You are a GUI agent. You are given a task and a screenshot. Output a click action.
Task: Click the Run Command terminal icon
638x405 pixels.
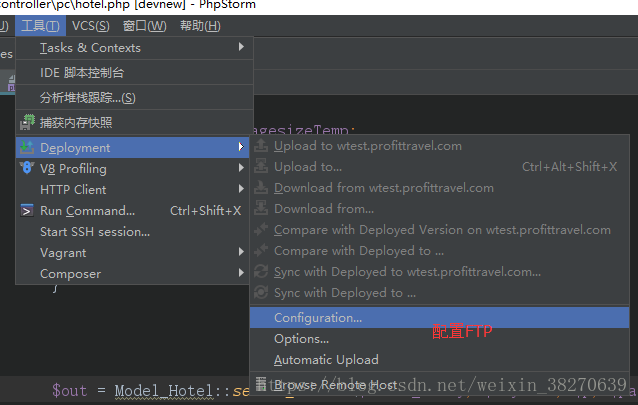pyautogui.click(x=27, y=210)
